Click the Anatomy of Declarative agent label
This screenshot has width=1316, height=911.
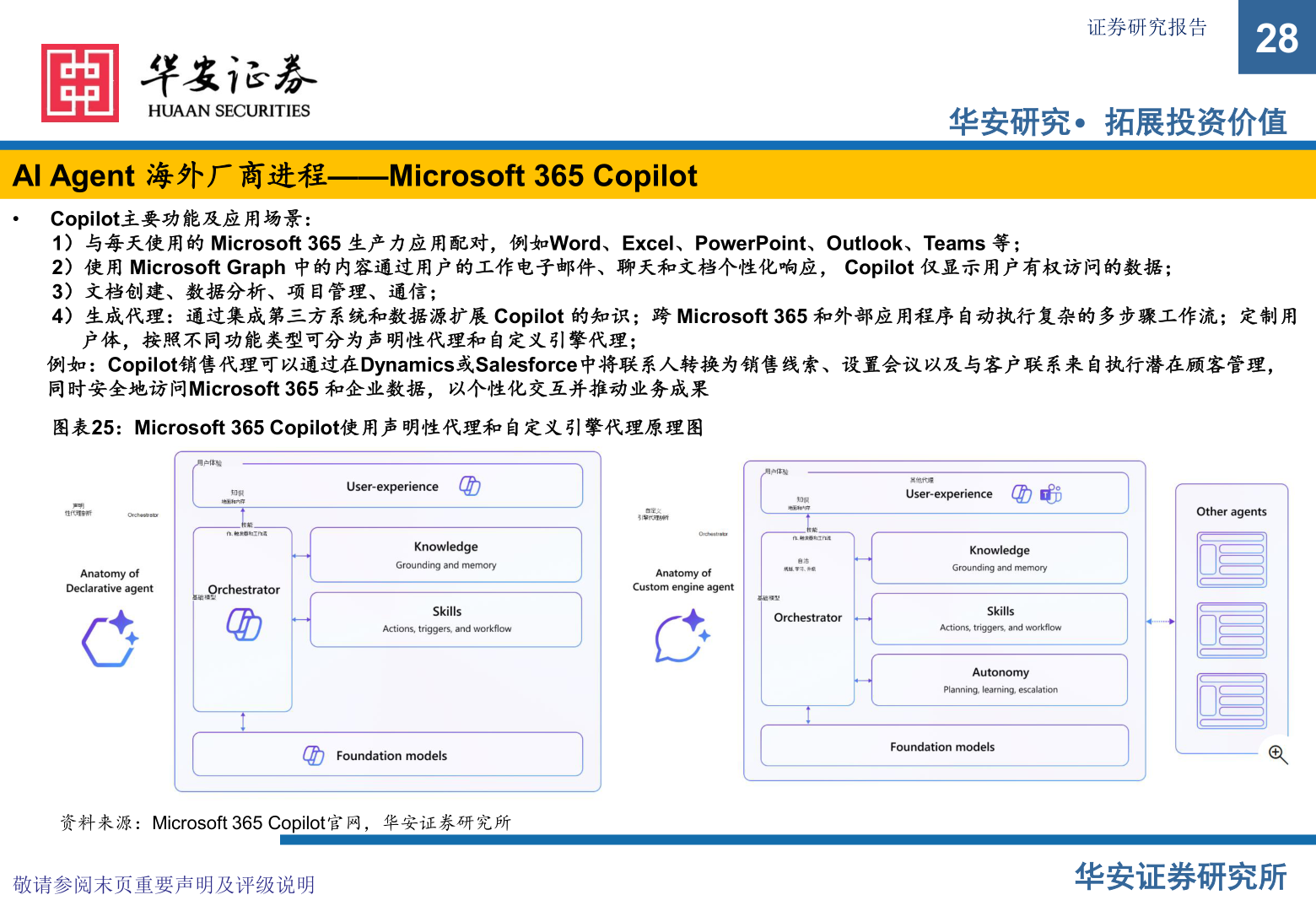pyautogui.click(x=110, y=581)
